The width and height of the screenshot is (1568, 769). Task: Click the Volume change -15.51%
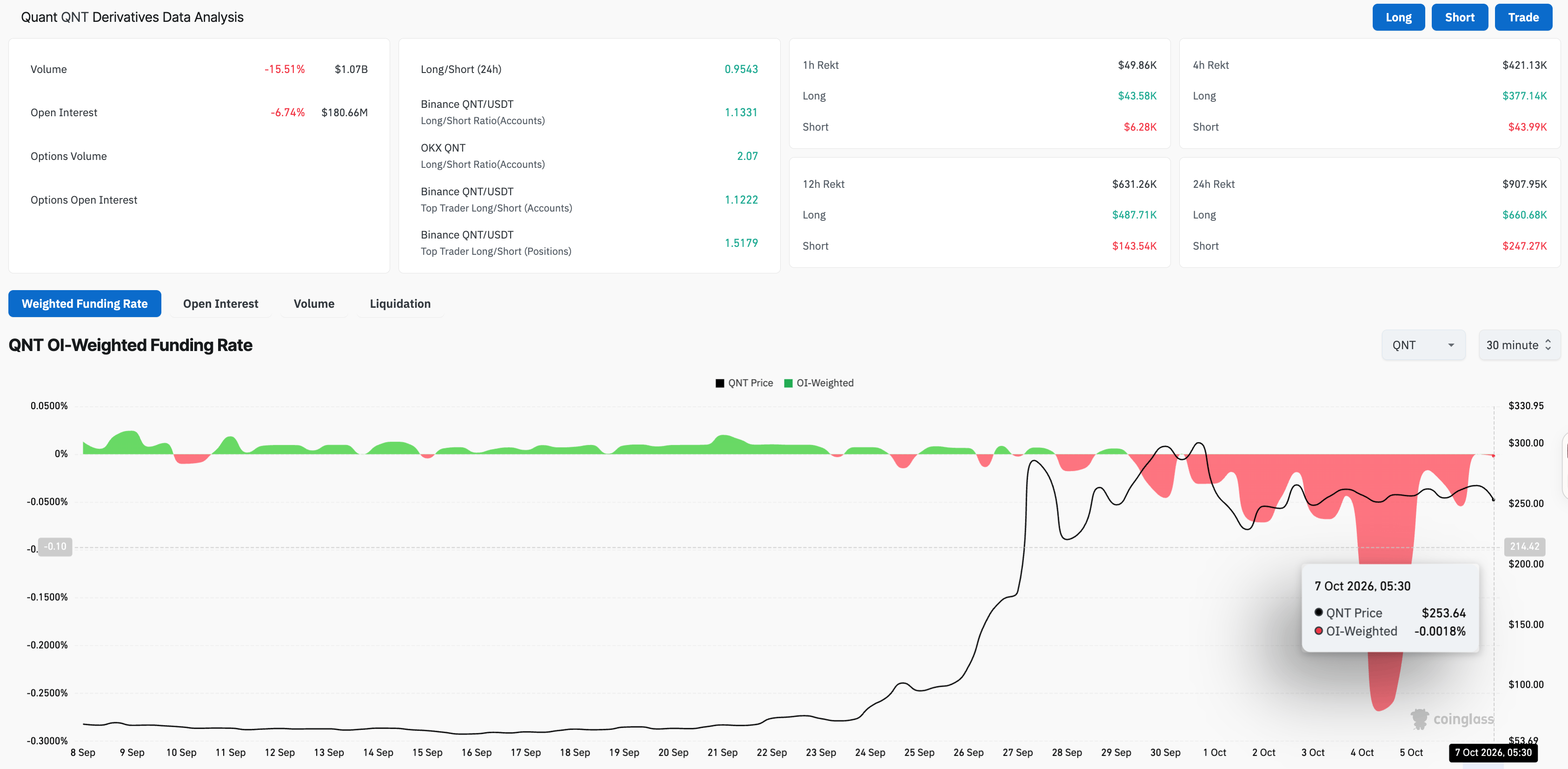284,69
